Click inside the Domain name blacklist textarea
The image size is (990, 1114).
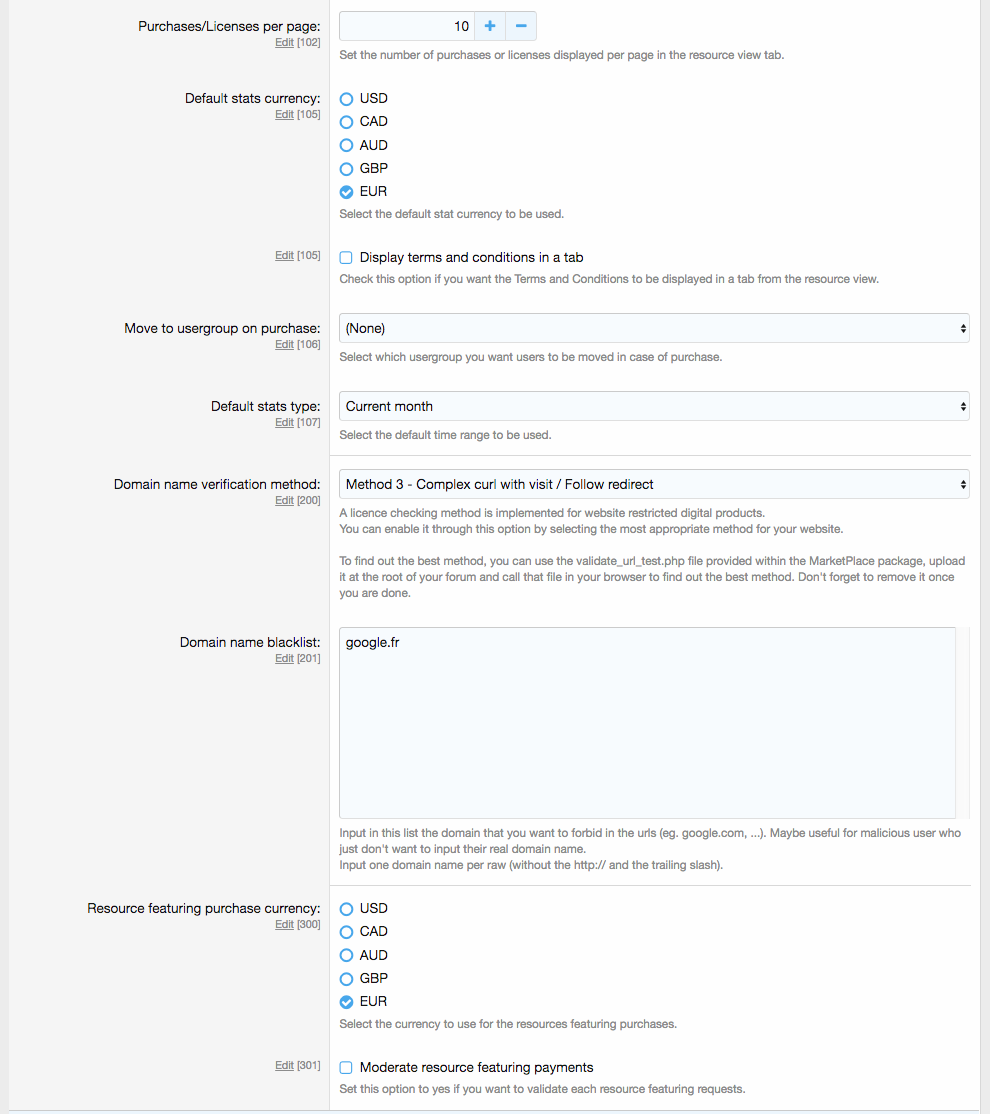click(647, 723)
